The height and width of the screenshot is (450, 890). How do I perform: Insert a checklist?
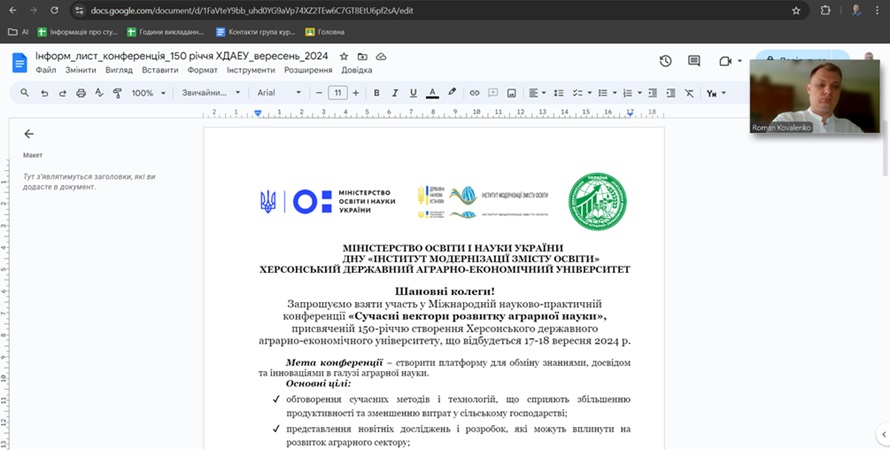coord(577,93)
